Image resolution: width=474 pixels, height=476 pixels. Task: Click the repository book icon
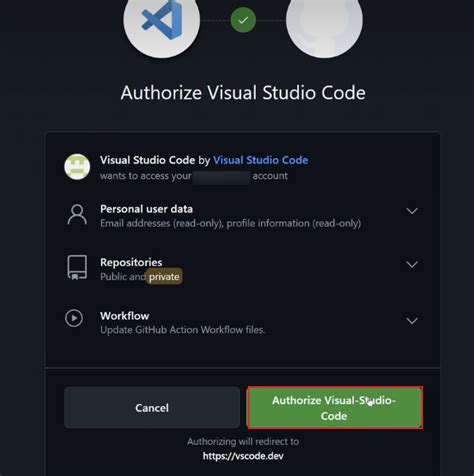tap(77, 268)
